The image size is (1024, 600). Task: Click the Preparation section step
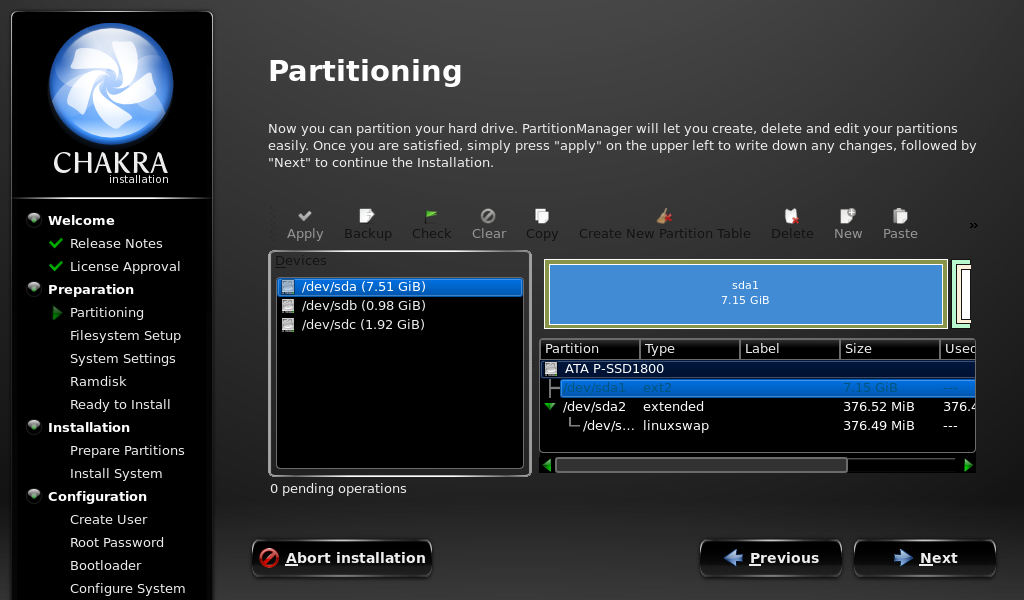click(x=91, y=289)
